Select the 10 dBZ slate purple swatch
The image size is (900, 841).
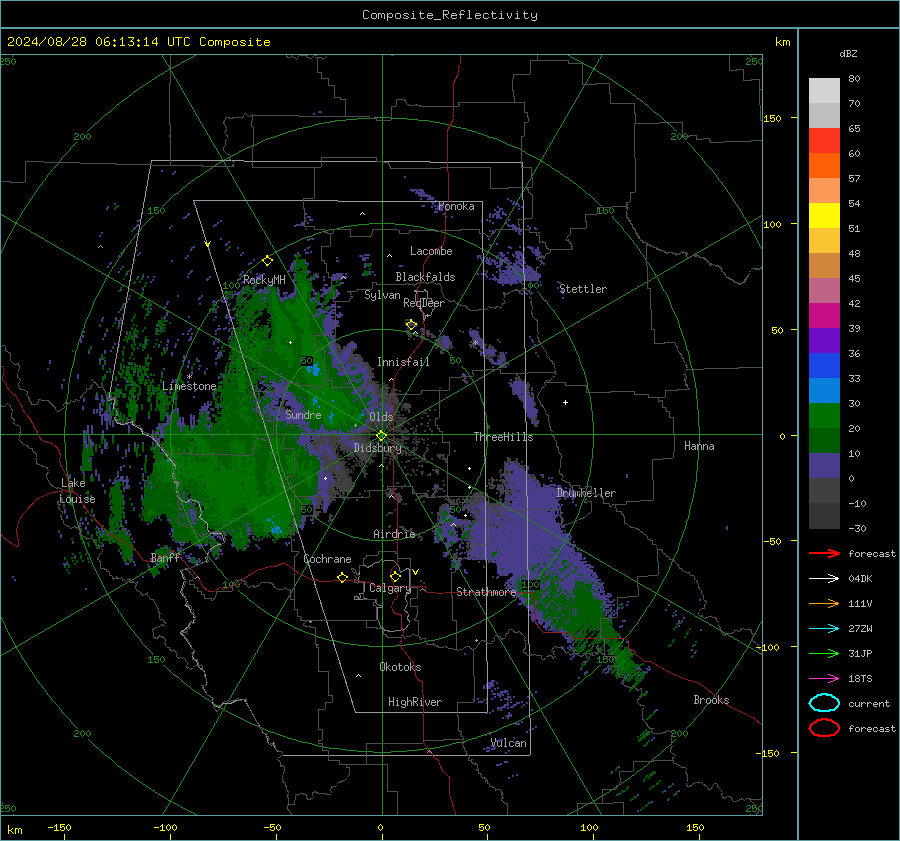click(824, 466)
